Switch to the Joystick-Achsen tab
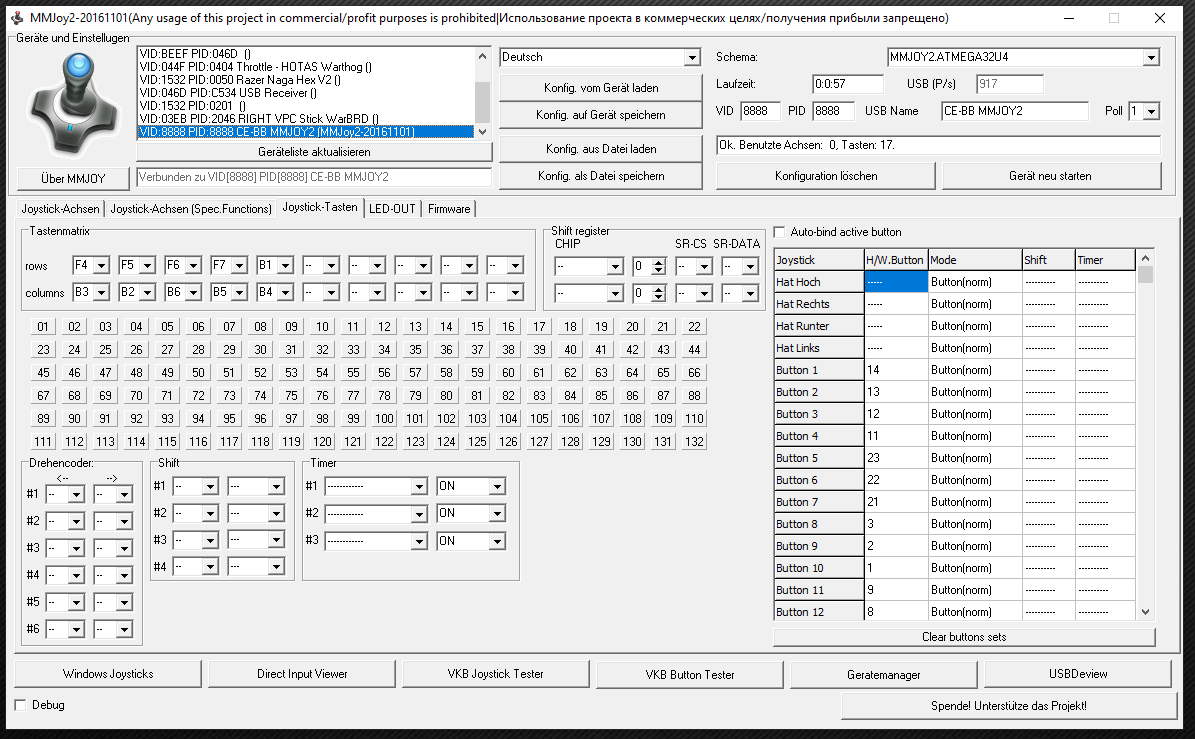The width and height of the screenshot is (1195, 739). (x=61, y=209)
